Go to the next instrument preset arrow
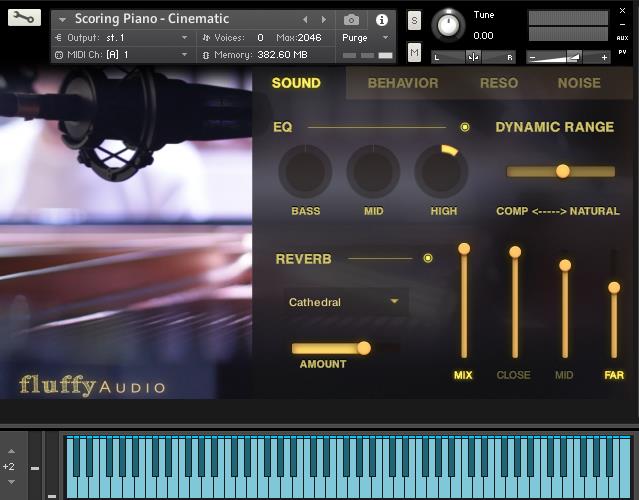The width and height of the screenshot is (639, 500). click(323, 19)
